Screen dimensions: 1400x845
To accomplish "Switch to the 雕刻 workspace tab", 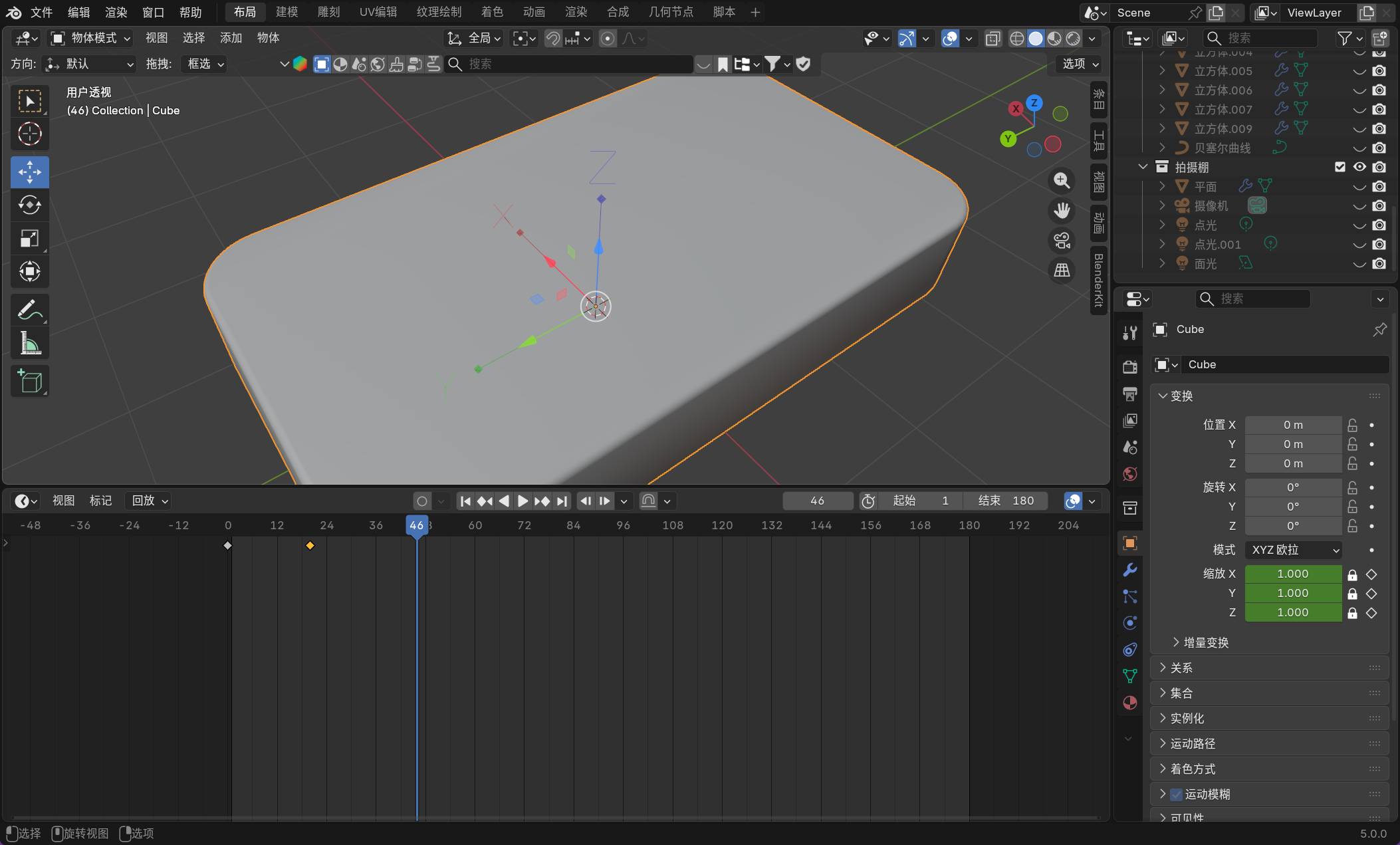I will pos(328,12).
